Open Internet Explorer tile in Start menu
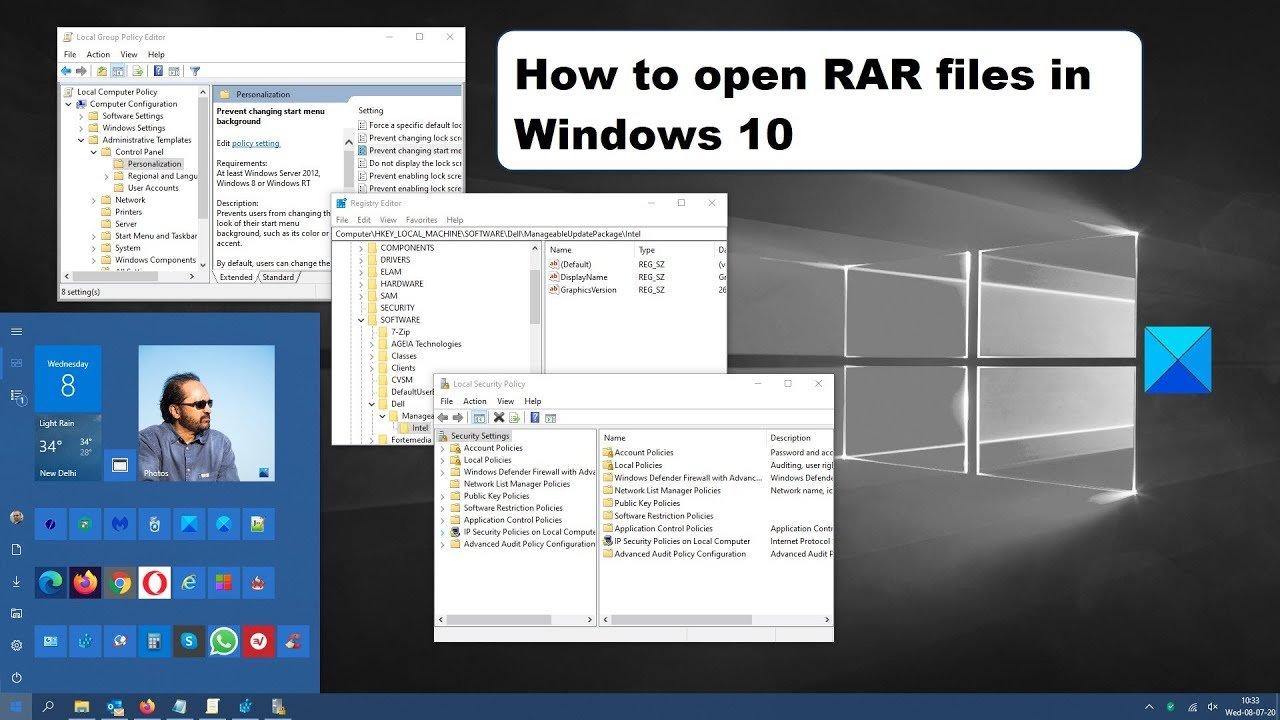 pyautogui.click(x=189, y=582)
